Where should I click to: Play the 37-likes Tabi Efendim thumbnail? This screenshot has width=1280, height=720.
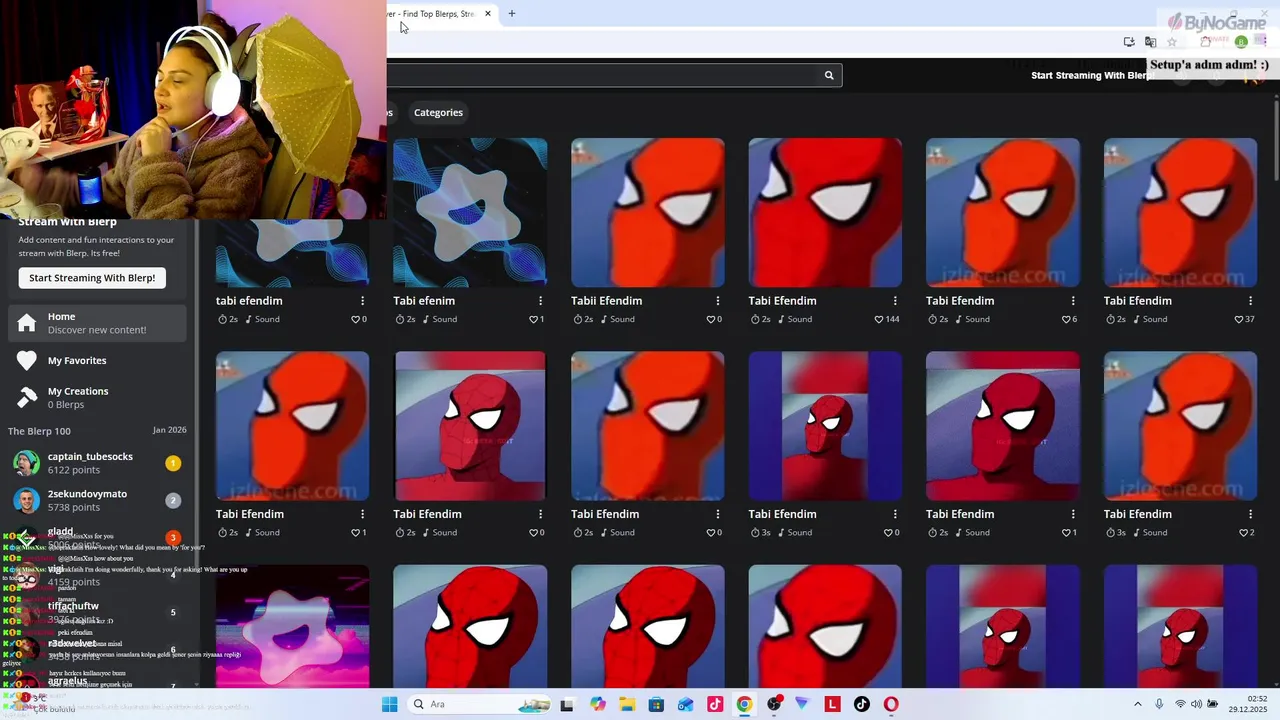tap(1180, 212)
